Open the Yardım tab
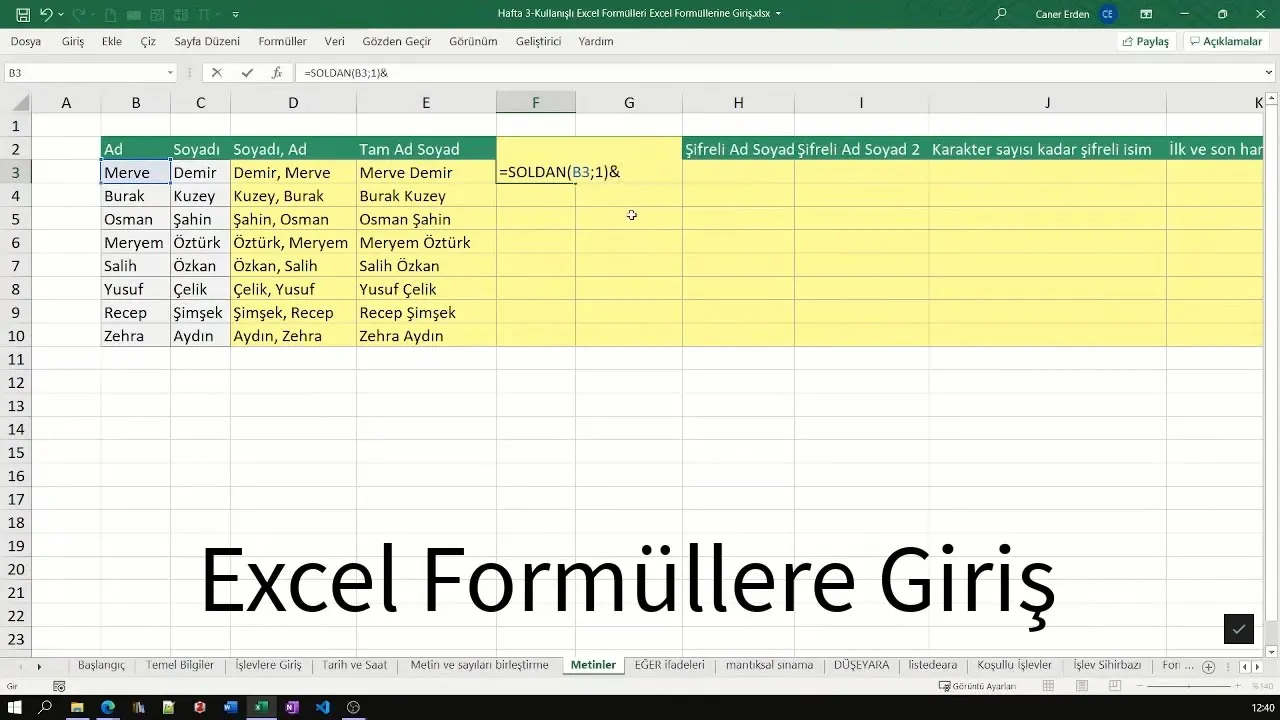 pos(596,42)
